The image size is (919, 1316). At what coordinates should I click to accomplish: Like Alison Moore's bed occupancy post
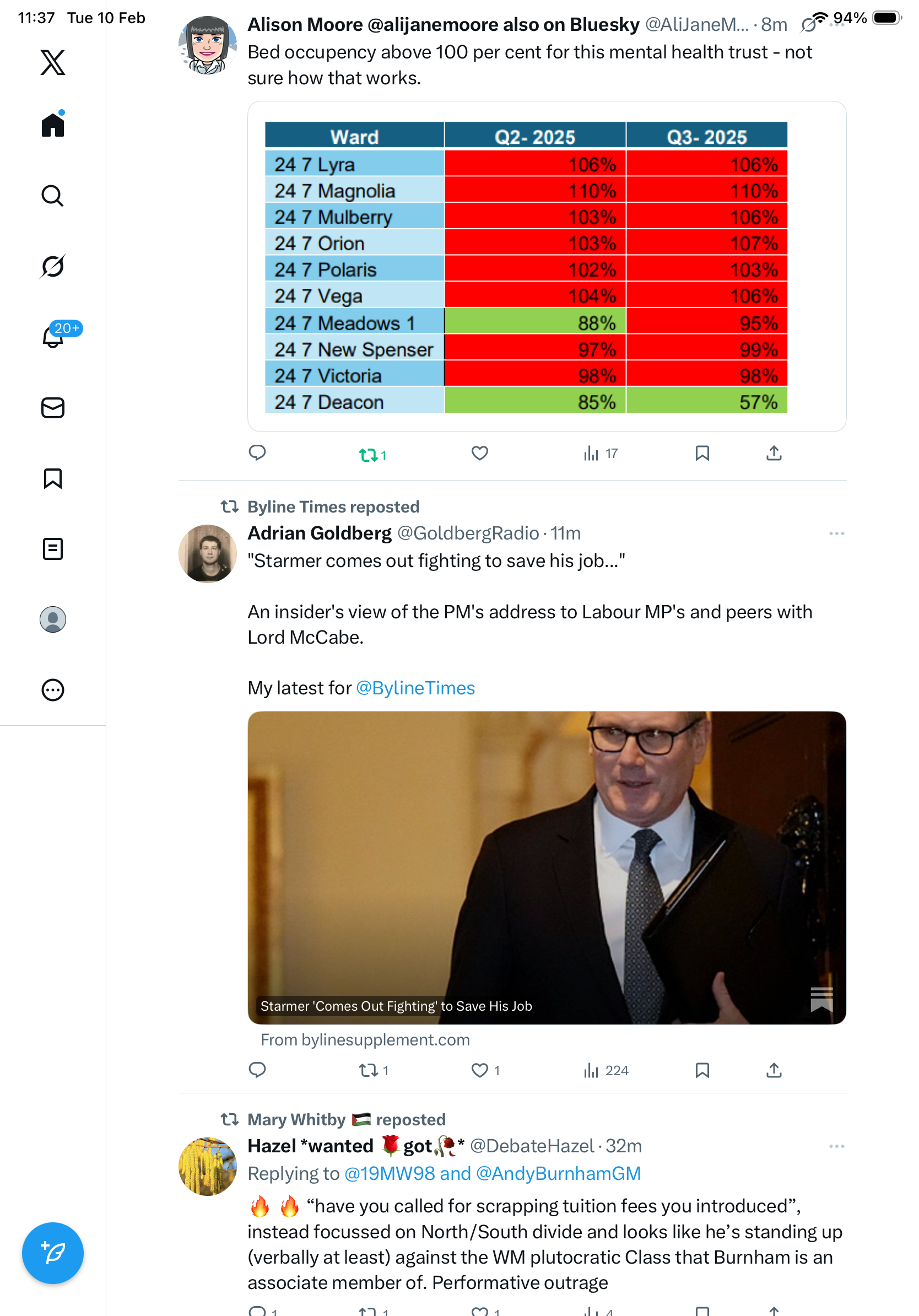[479, 454]
